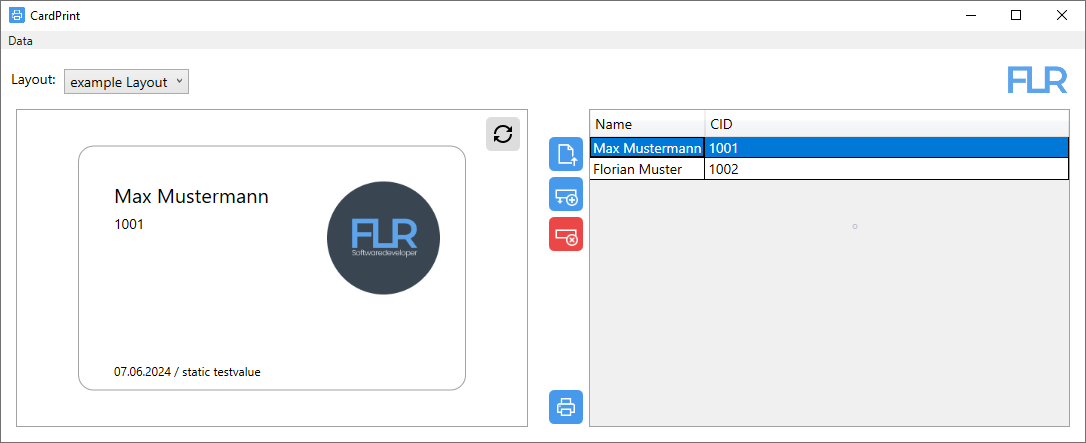Click the blue add row button
This screenshot has width=1086, height=443.
coord(566,194)
